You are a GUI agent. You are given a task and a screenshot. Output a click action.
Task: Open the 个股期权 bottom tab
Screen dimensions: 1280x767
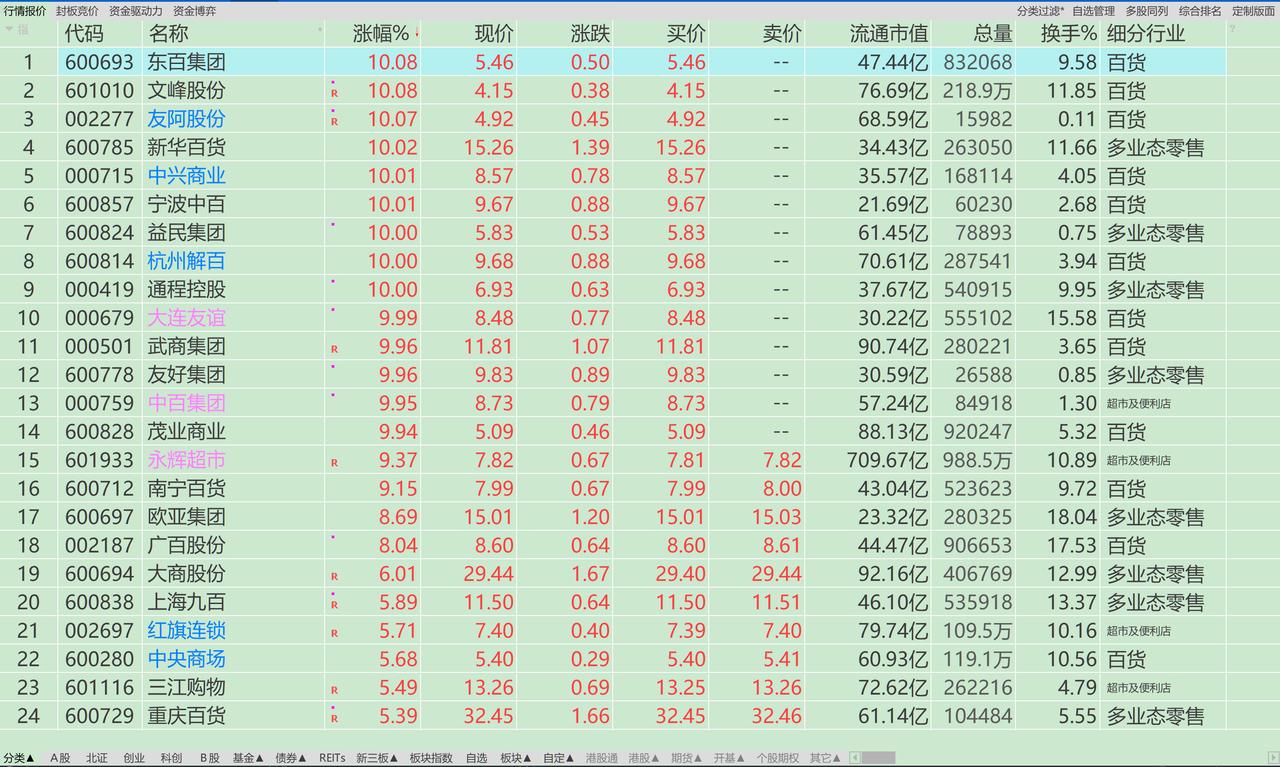[777, 758]
